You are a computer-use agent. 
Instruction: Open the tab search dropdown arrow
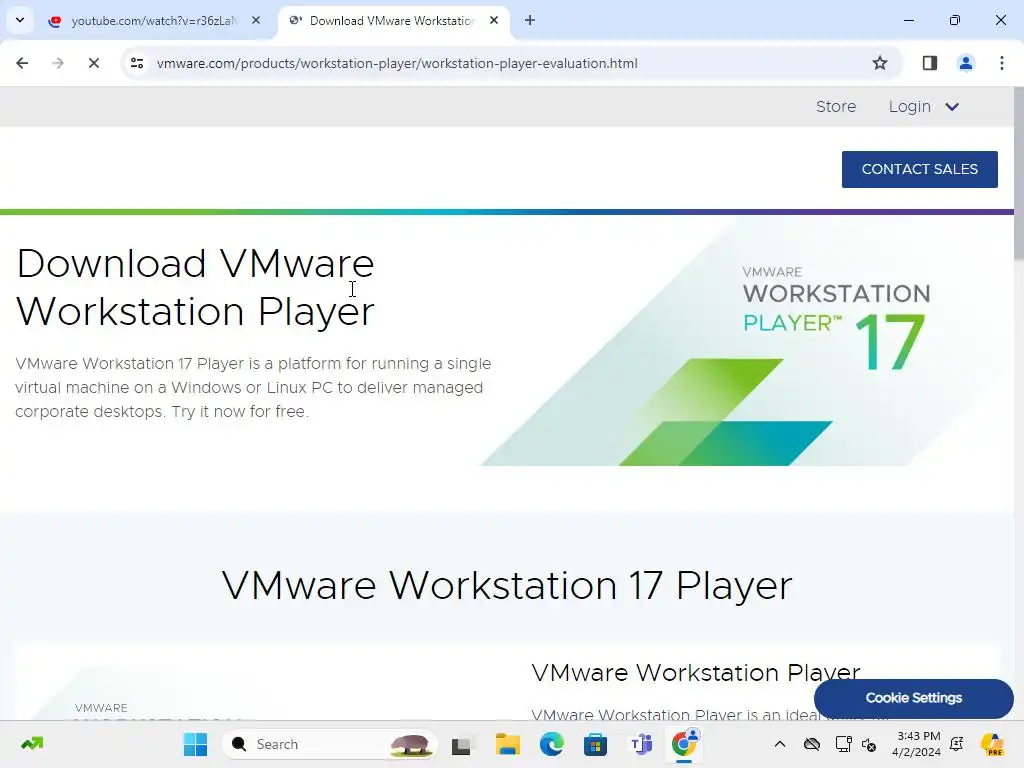tap(20, 20)
